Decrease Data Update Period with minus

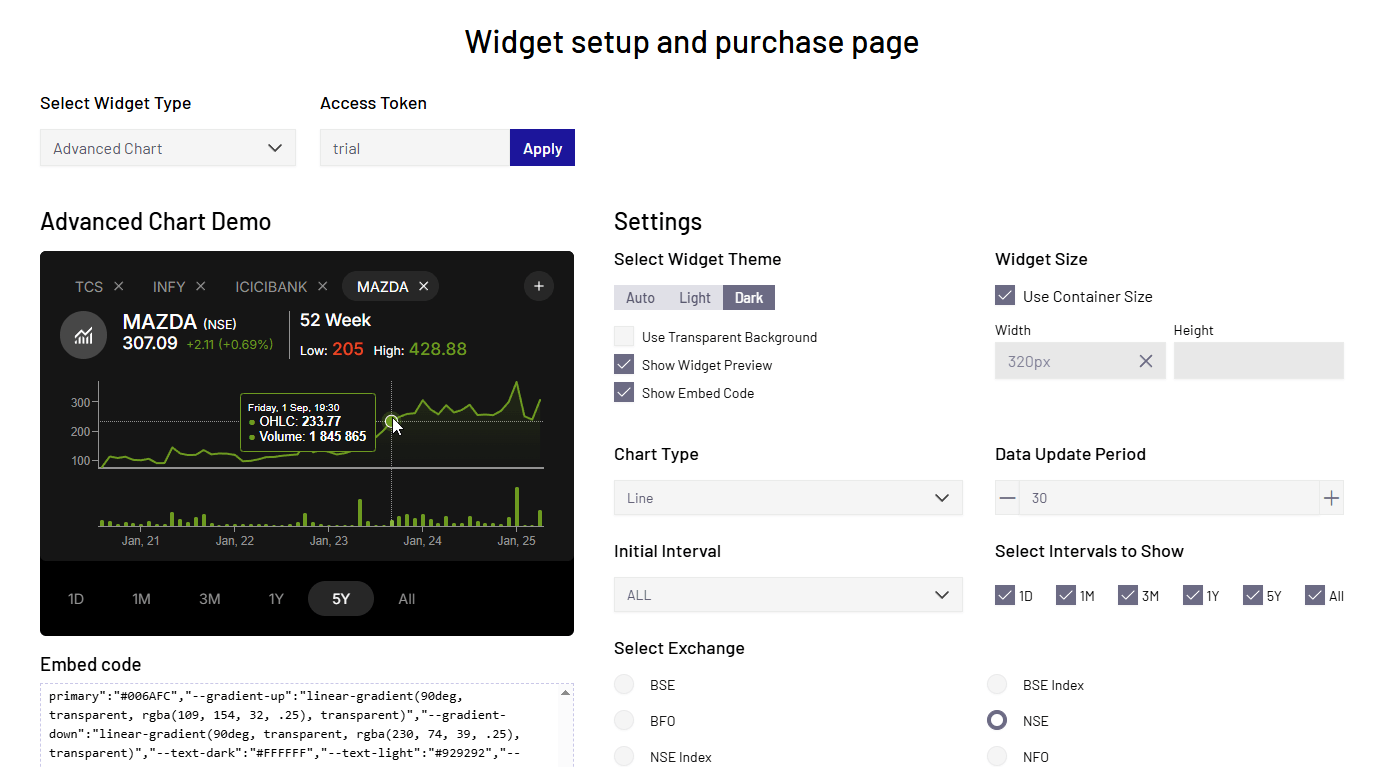[x=1007, y=498]
